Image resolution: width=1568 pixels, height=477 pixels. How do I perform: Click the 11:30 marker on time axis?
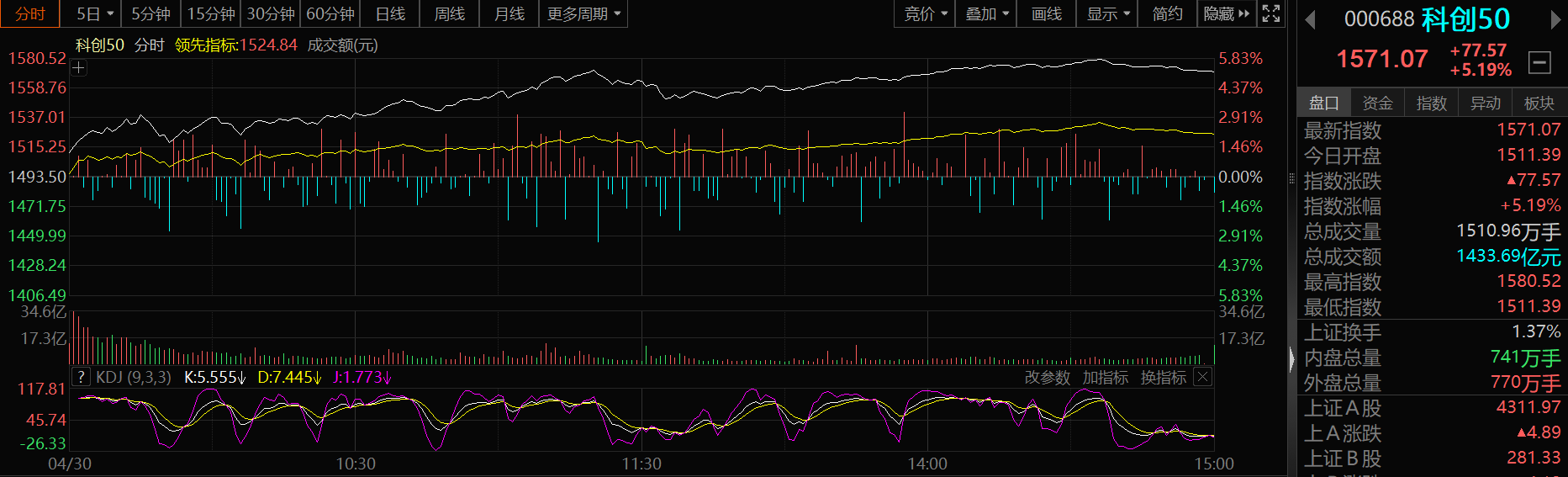tap(641, 464)
